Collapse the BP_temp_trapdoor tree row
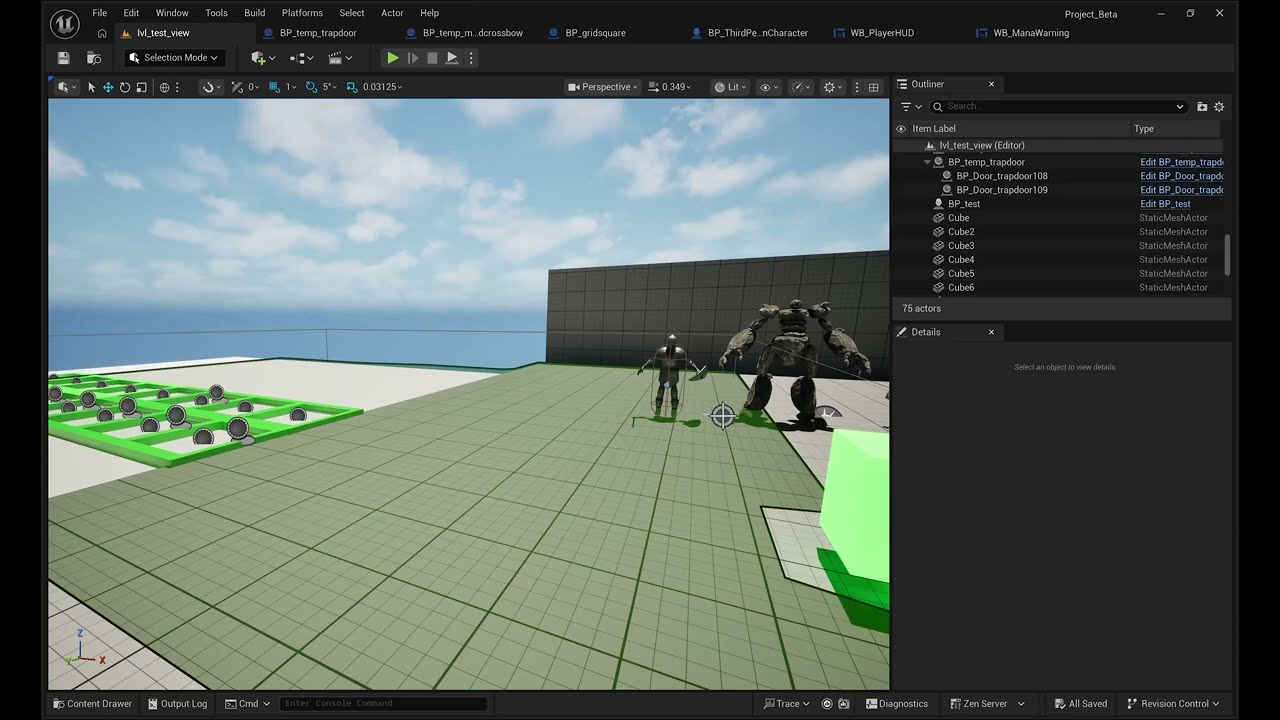The image size is (1280, 720). pyautogui.click(x=928, y=162)
